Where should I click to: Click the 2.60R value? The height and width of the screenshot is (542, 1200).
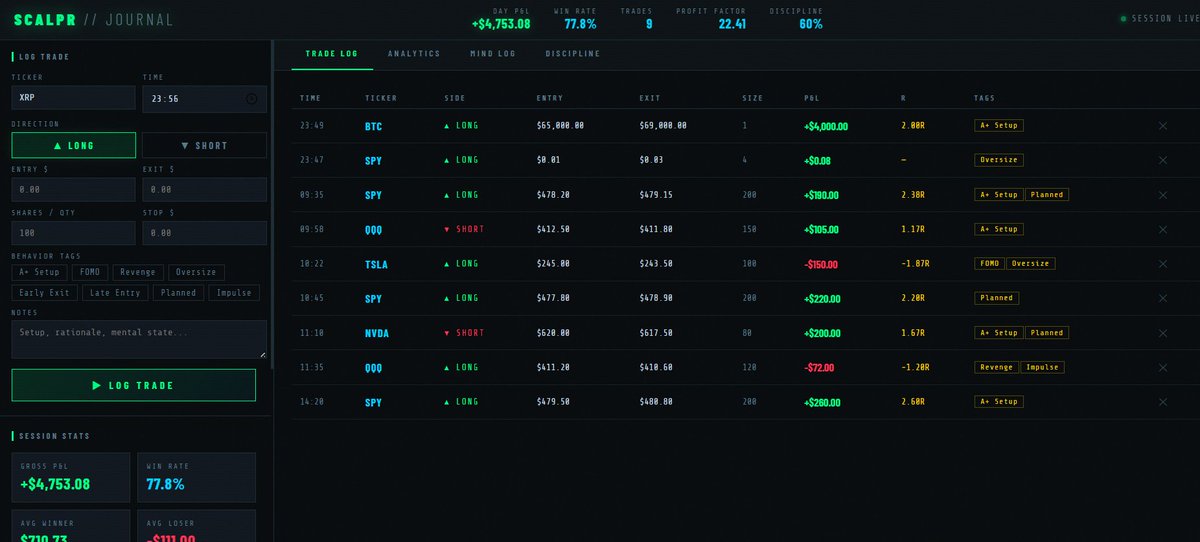[x=912, y=402]
